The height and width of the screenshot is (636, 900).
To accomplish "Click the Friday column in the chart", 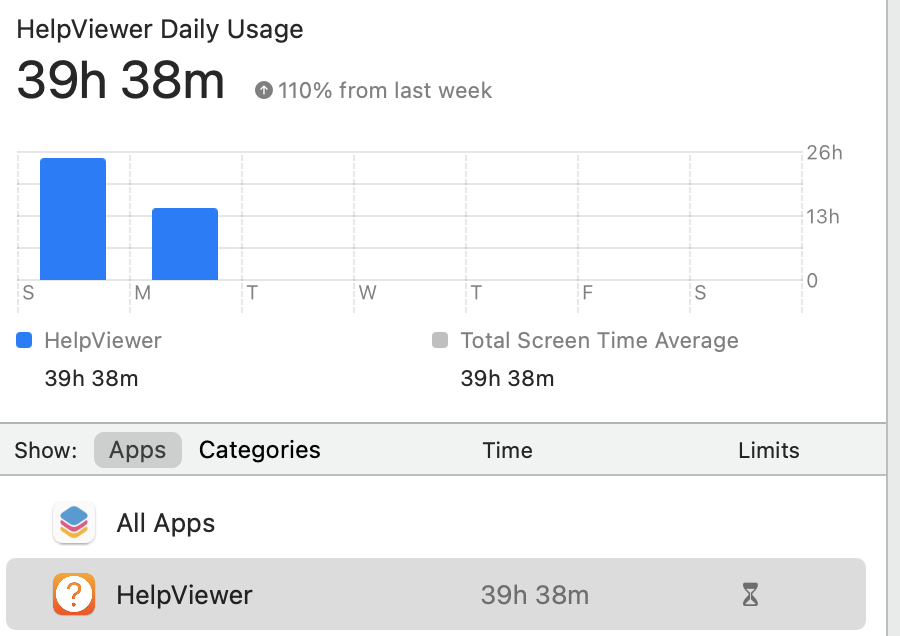I will [x=634, y=230].
